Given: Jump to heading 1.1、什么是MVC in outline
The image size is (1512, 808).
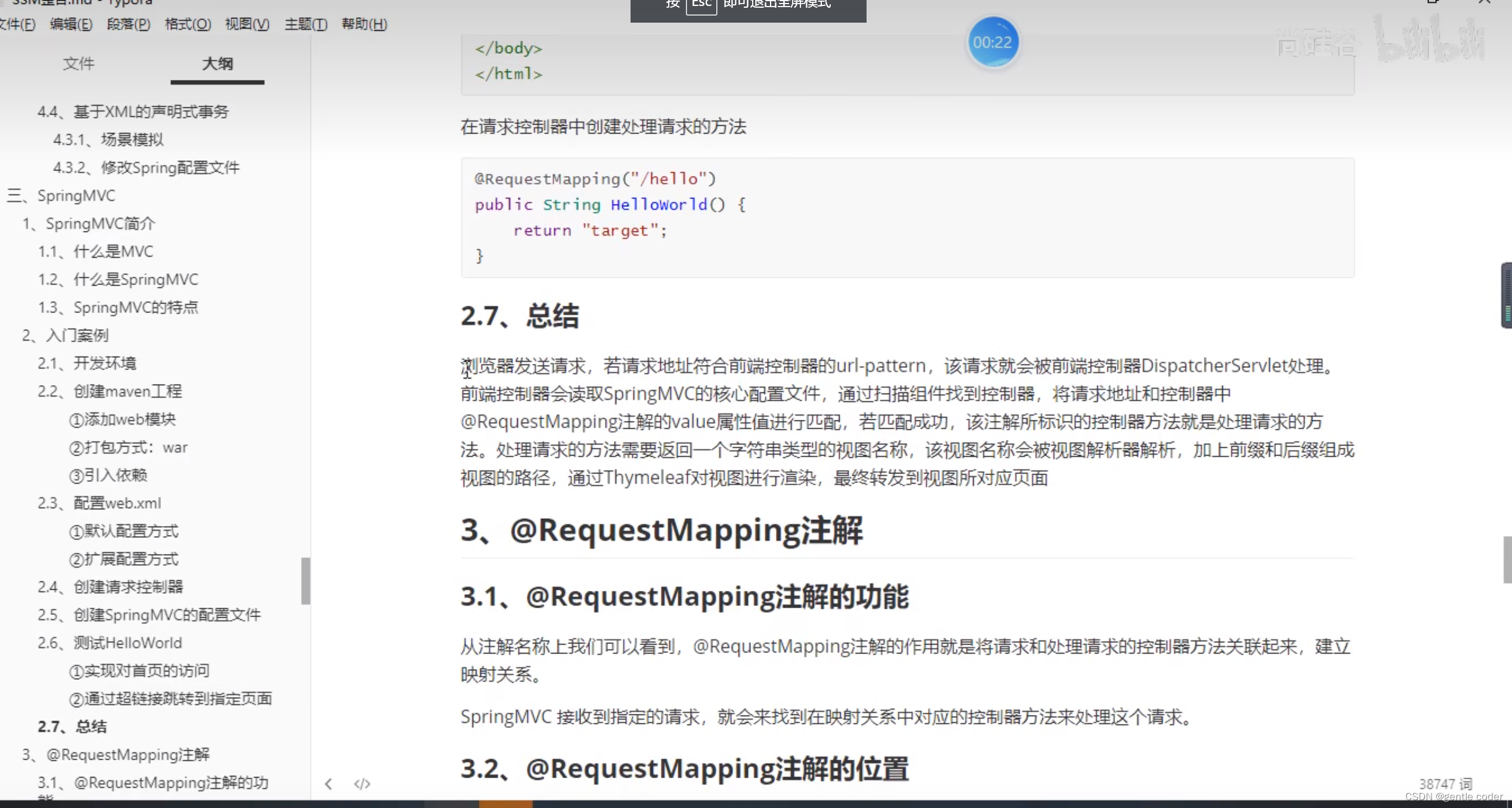Looking at the screenshot, I should tap(95, 251).
